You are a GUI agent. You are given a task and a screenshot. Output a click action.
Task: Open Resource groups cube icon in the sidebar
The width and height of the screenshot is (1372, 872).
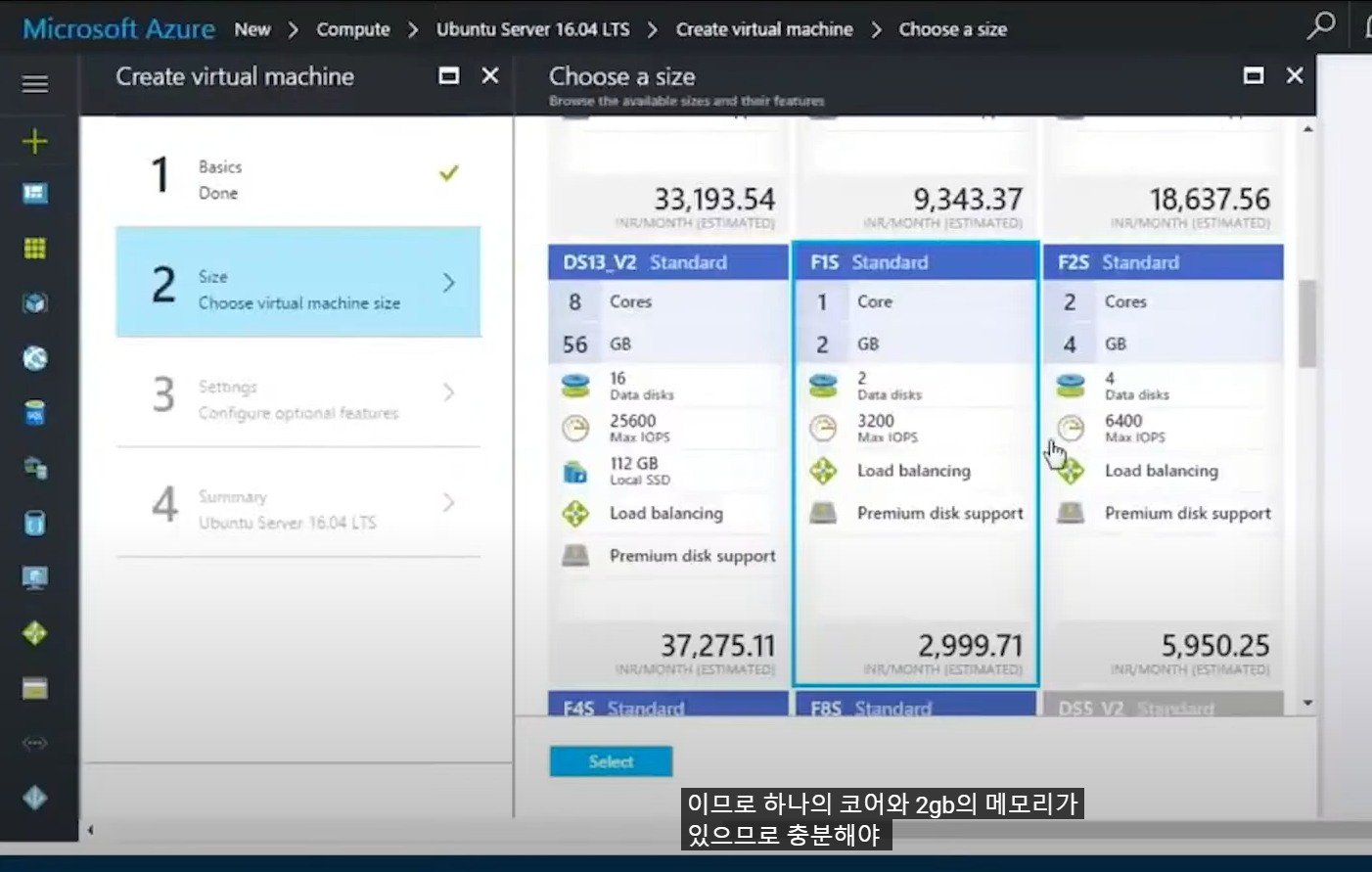coord(35,303)
